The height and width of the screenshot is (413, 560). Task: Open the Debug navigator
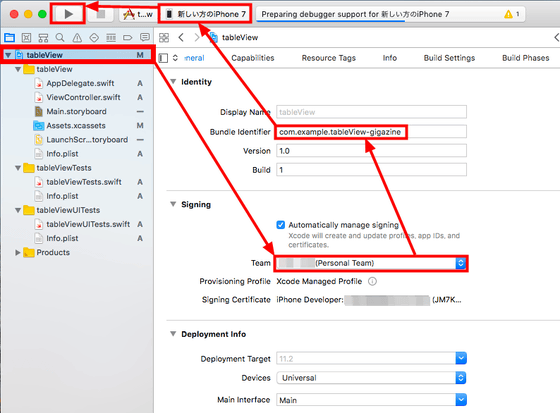point(111,38)
